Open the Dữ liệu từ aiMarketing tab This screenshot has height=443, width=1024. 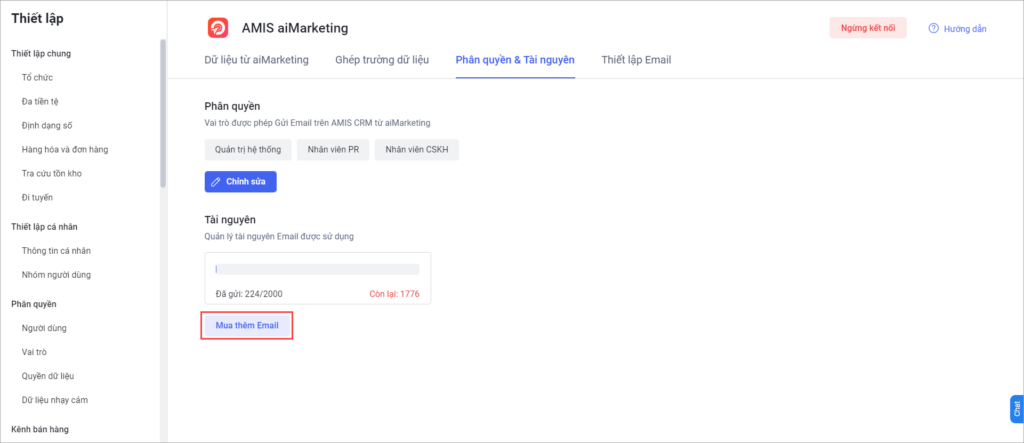click(257, 60)
